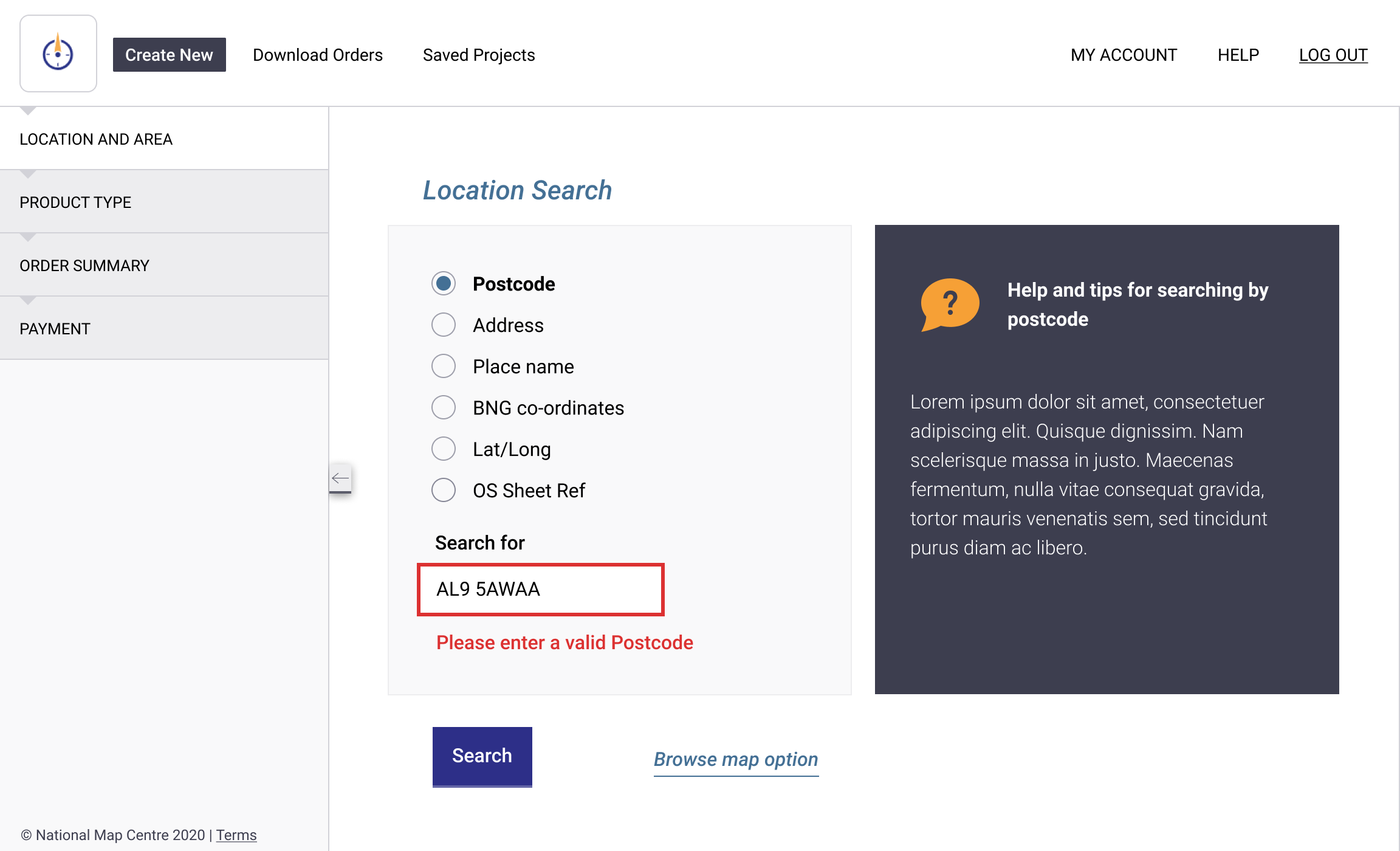Click the compass logo icon
Viewport: 1400px width, 851px height.
58,54
